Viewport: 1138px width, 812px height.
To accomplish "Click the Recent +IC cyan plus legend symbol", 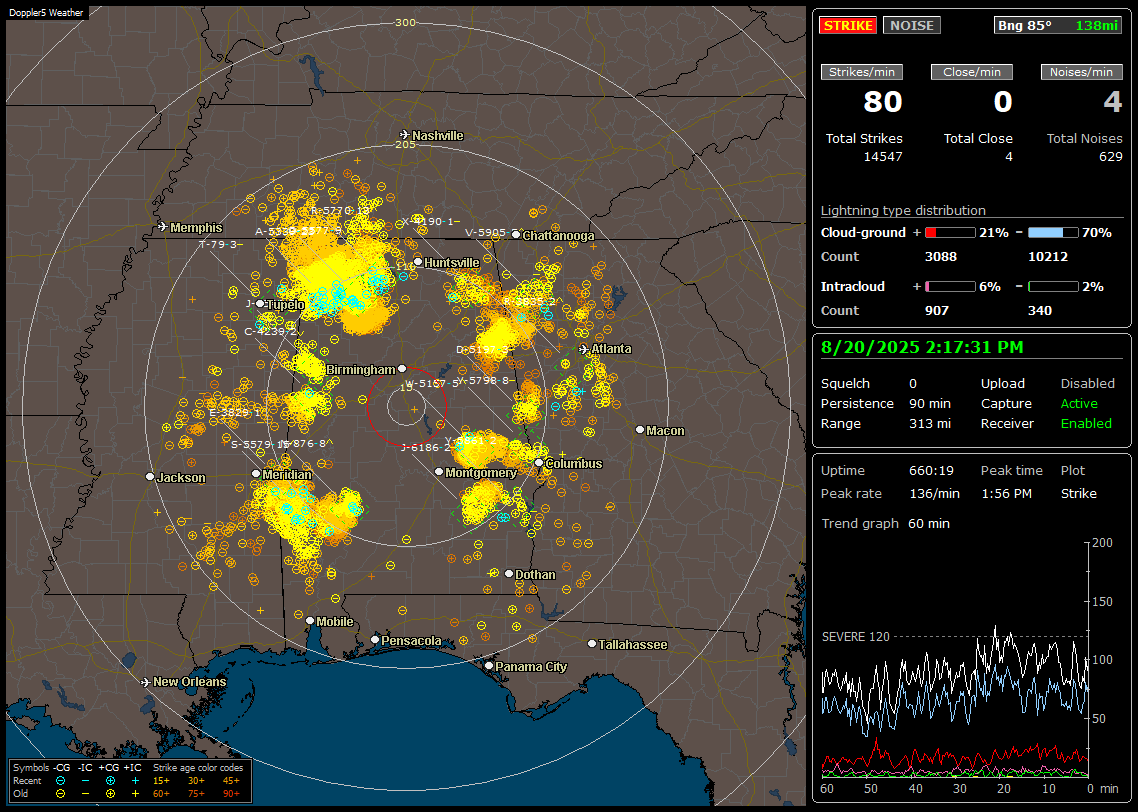I will (135, 781).
